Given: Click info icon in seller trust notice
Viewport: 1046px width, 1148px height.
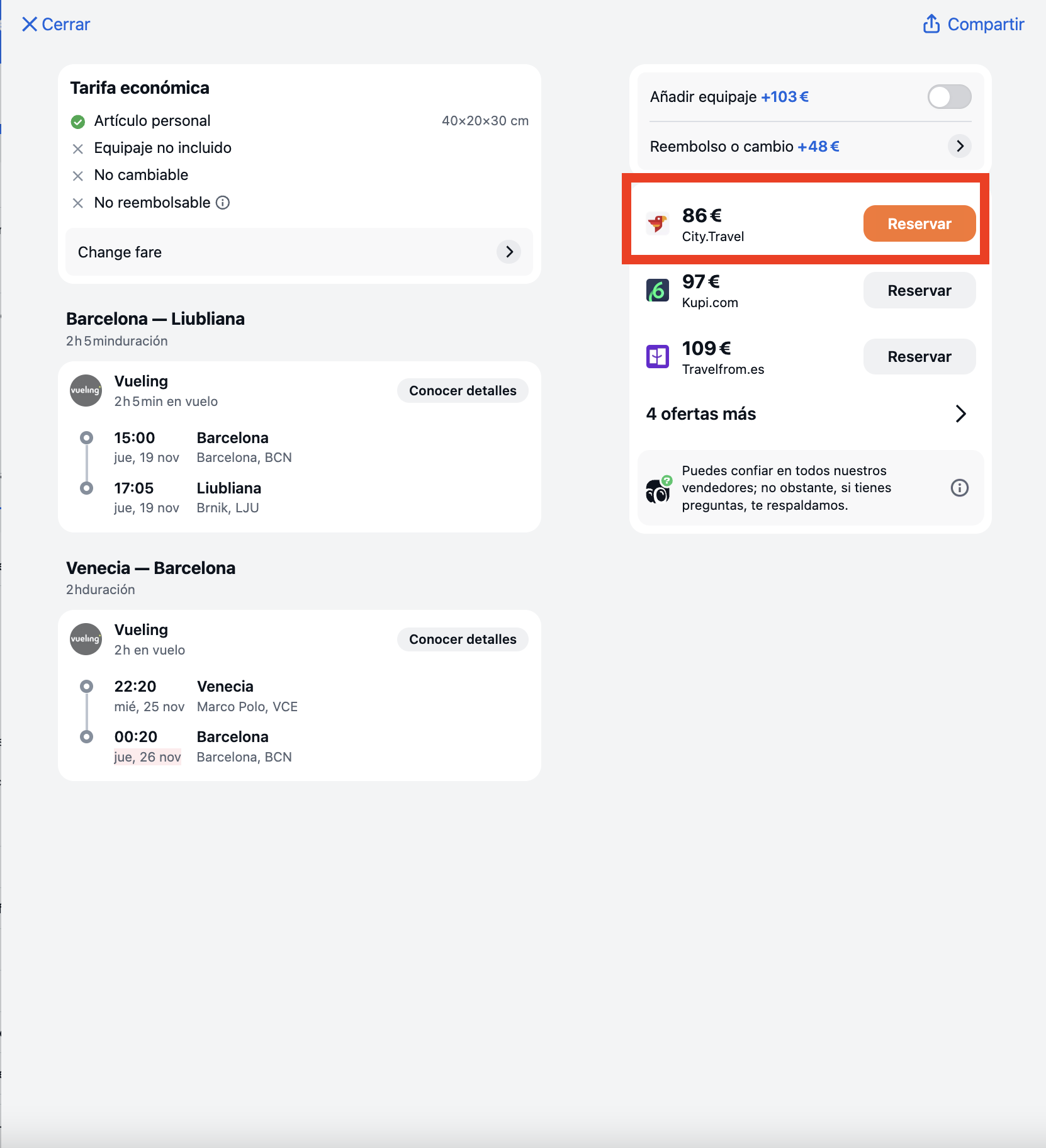Looking at the screenshot, I should tap(959, 488).
